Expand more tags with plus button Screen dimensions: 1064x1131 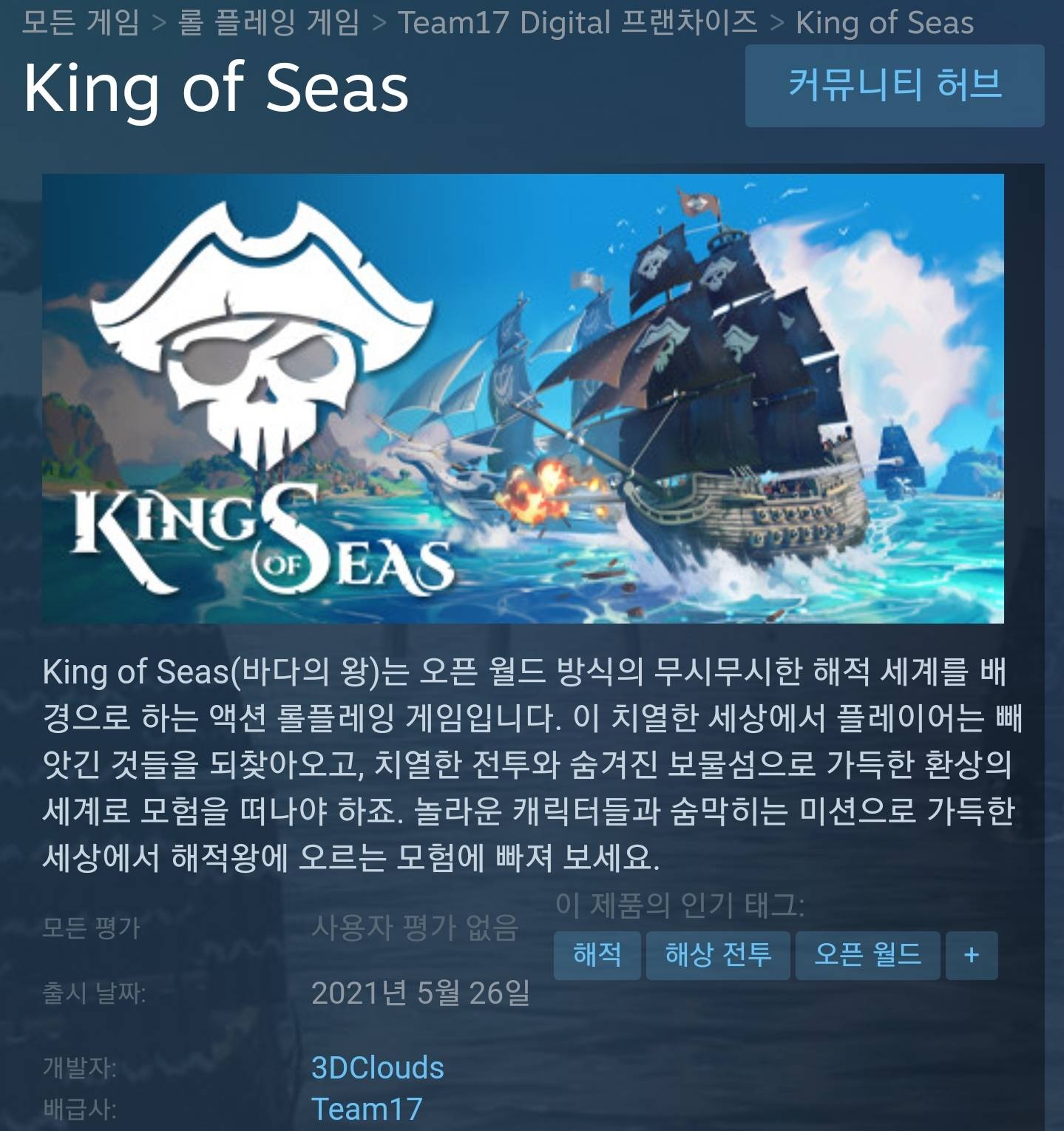click(972, 956)
